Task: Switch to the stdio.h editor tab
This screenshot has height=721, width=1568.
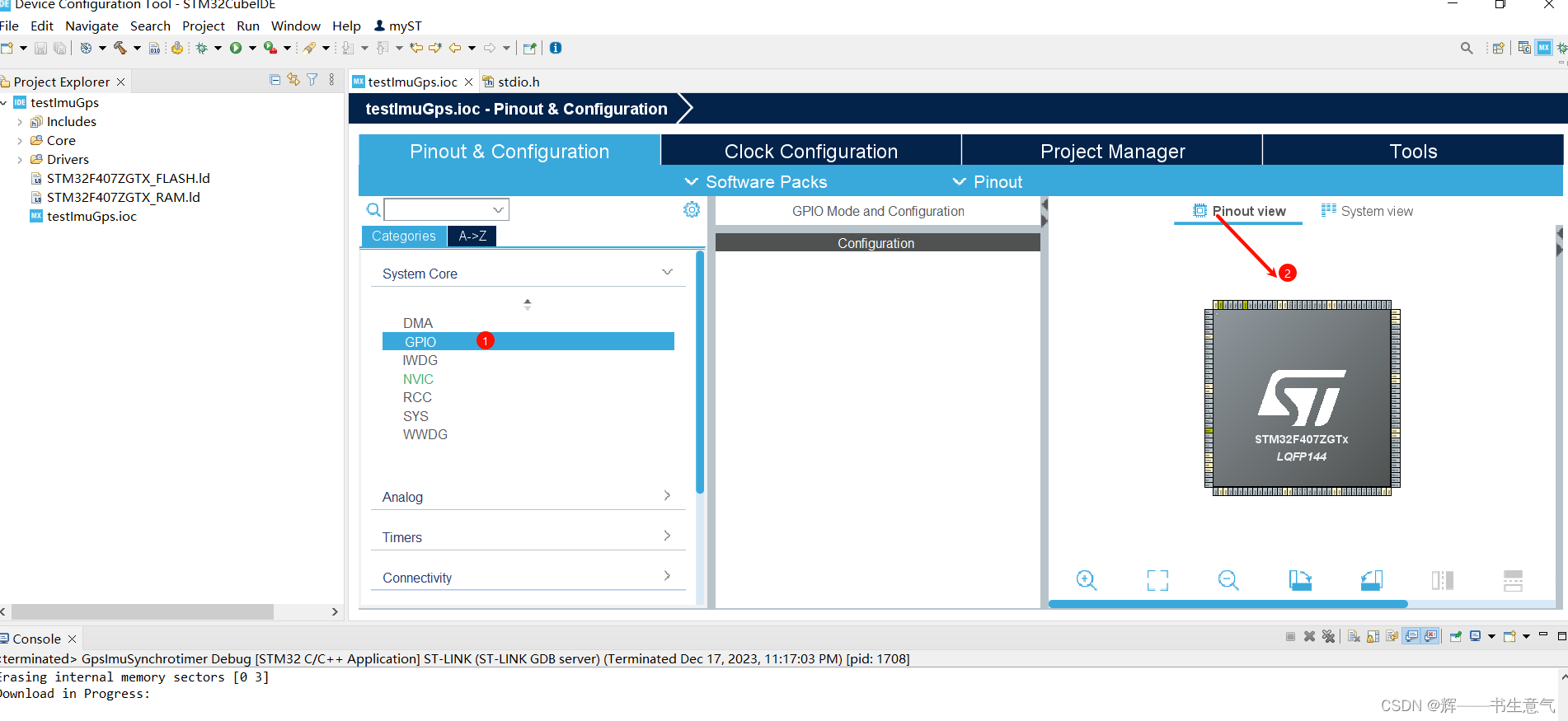Action: pos(511,82)
